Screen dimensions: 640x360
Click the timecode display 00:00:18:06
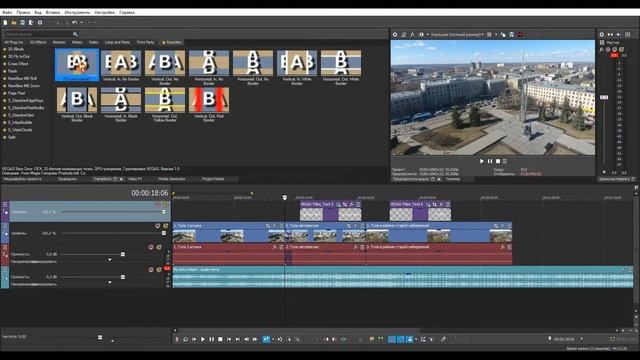click(149, 193)
